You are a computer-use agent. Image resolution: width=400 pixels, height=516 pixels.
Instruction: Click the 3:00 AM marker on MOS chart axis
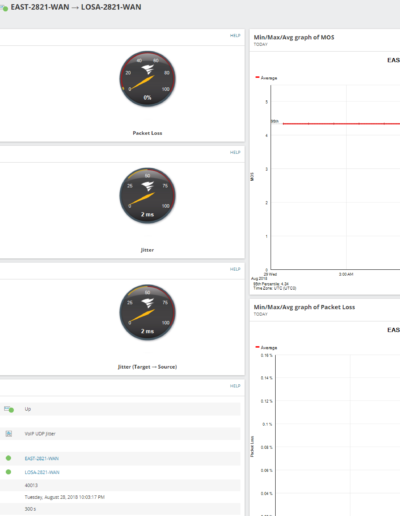point(346,274)
